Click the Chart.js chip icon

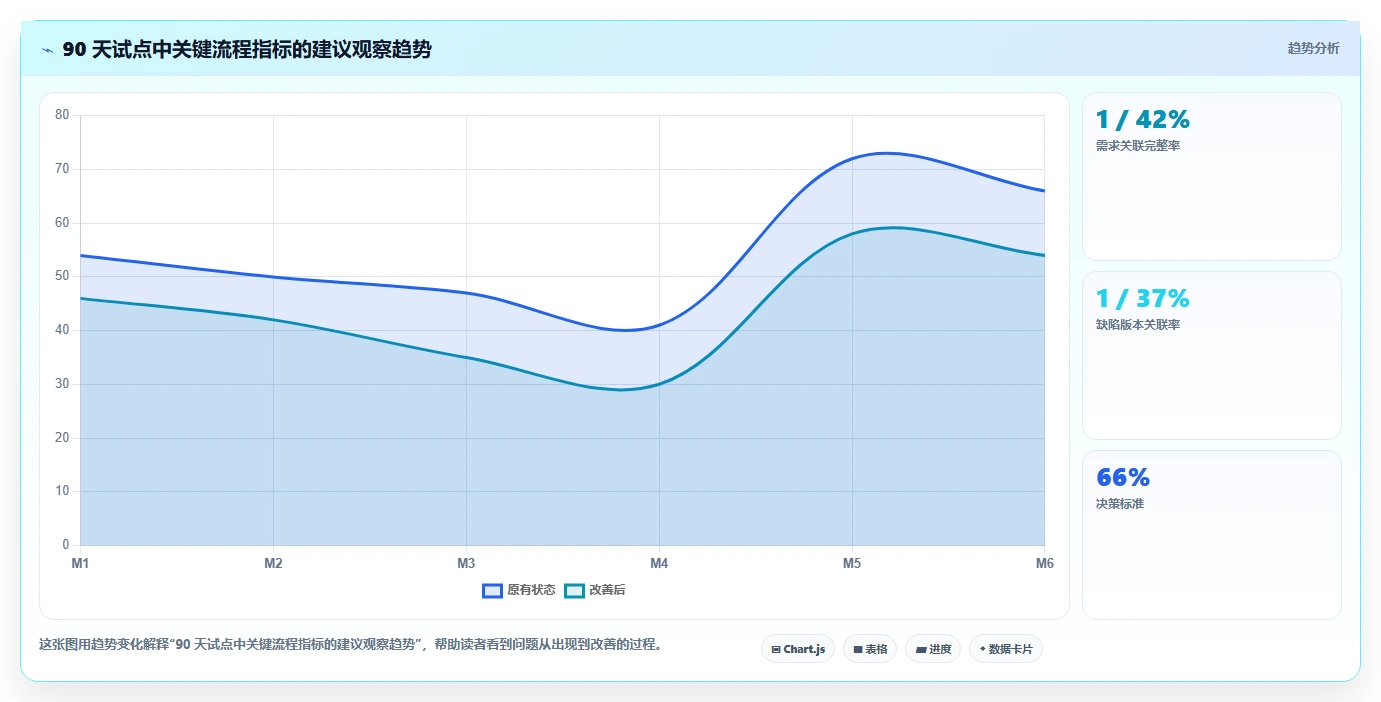[776, 649]
